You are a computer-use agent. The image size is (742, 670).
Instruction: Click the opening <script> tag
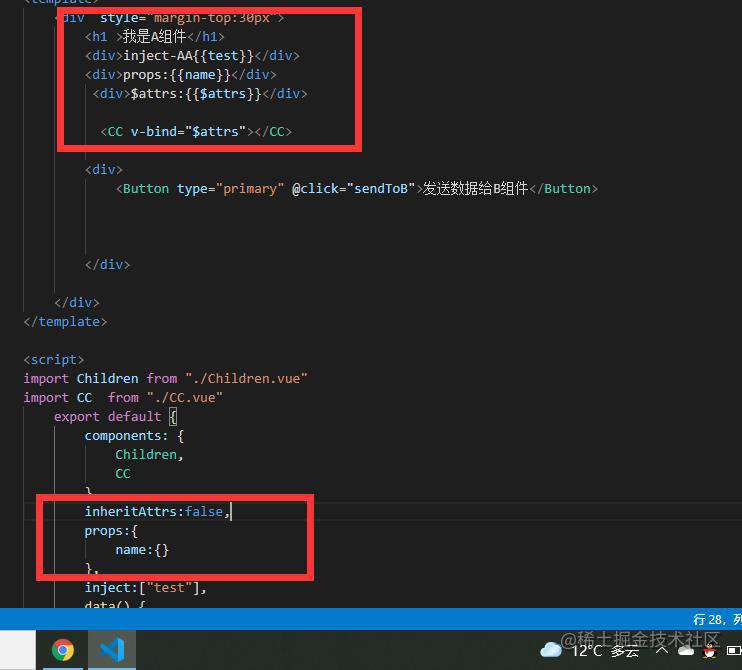[x=54, y=360]
